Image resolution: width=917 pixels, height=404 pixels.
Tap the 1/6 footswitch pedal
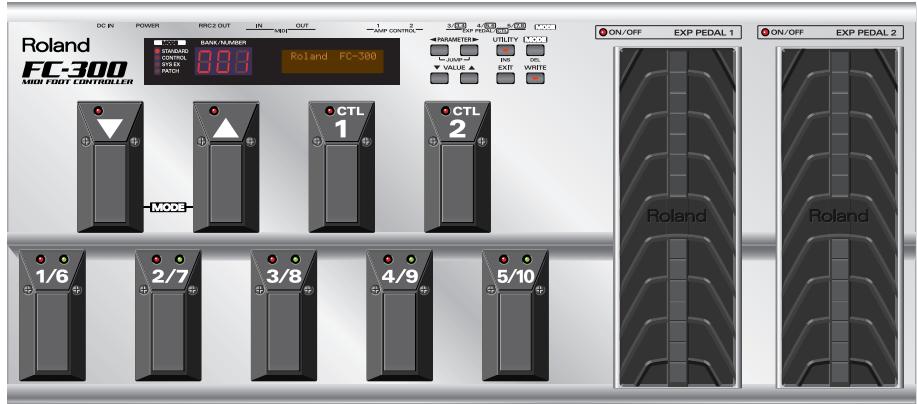(52, 315)
